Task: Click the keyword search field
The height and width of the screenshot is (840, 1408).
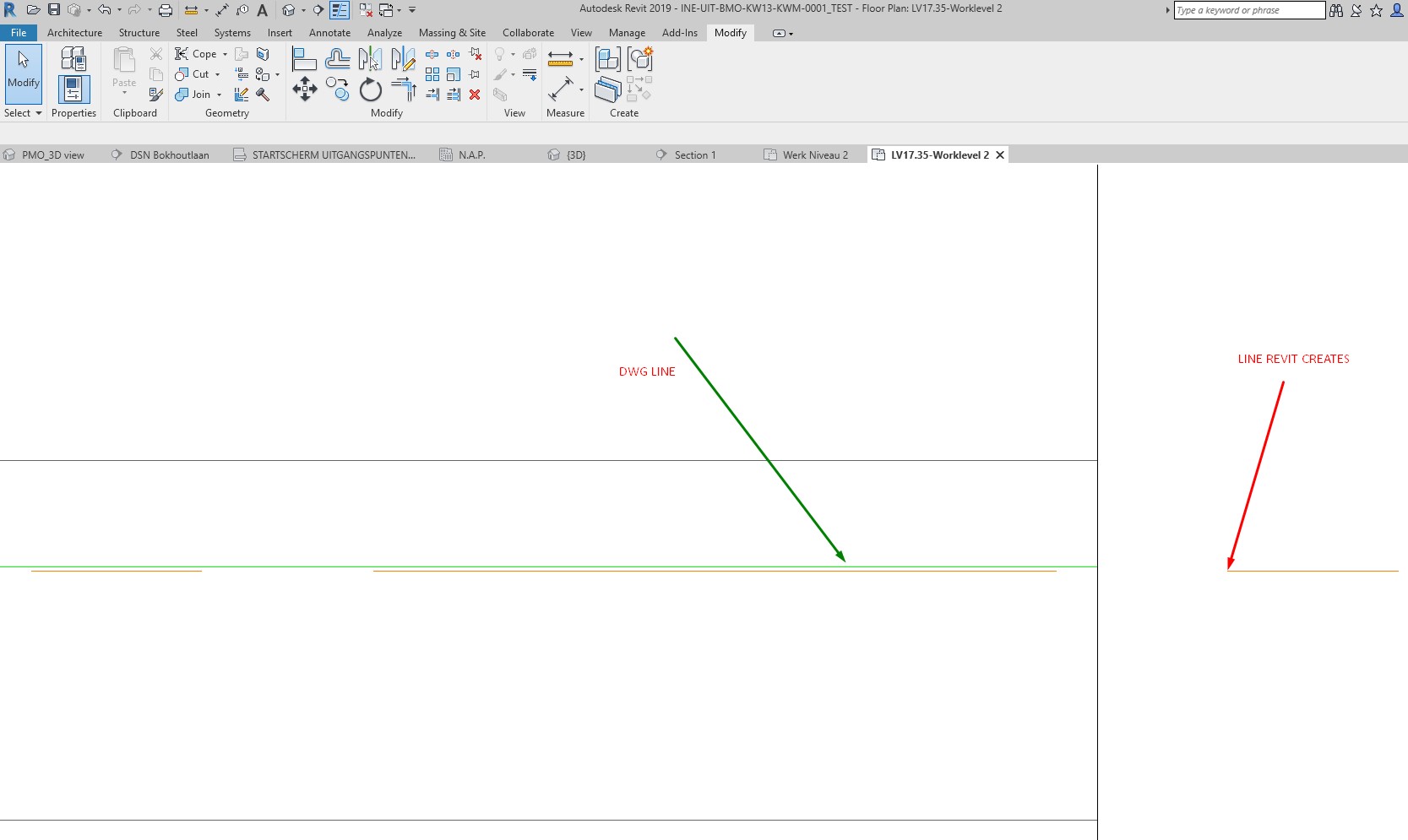Action: pyautogui.click(x=1248, y=10)
